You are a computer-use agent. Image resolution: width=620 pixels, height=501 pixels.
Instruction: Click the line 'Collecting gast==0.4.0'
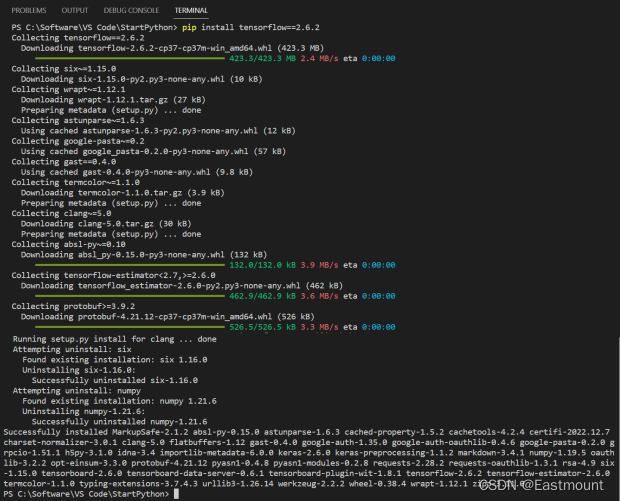(x=64, y=162)
